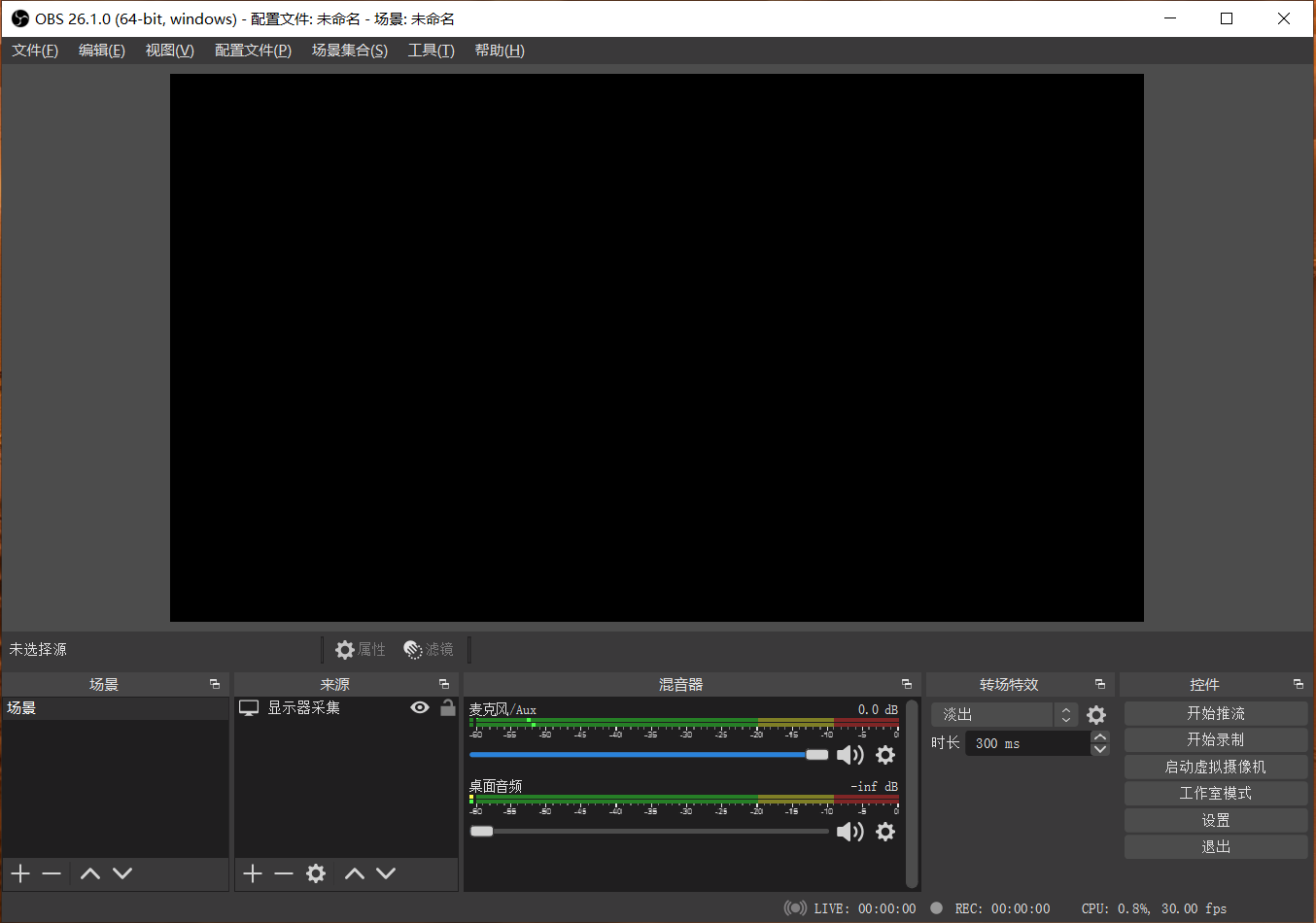The width and height of the screenshot is (1316, 923).
Task: Open the 配置文件(P) menu
Action: pyautogui.click(x=253, y=51)
